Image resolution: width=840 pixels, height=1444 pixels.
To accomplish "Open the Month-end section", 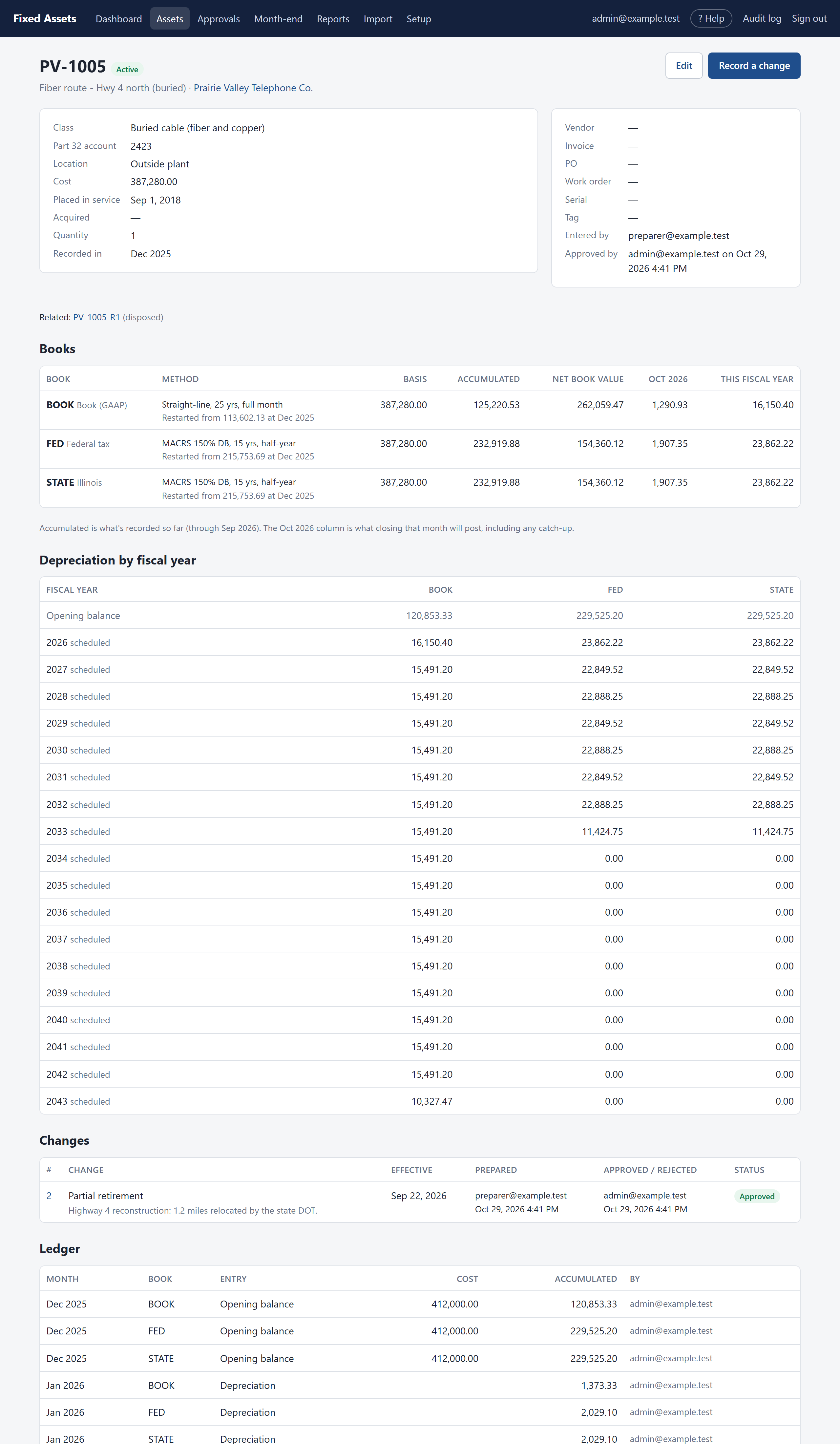I will point(278,18).
